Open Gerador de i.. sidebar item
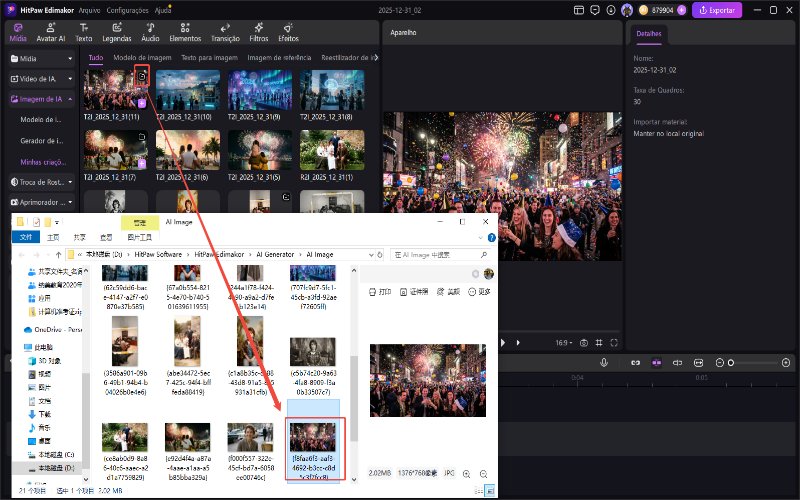This screenshot has width=800, height=500. coord(42,141)
